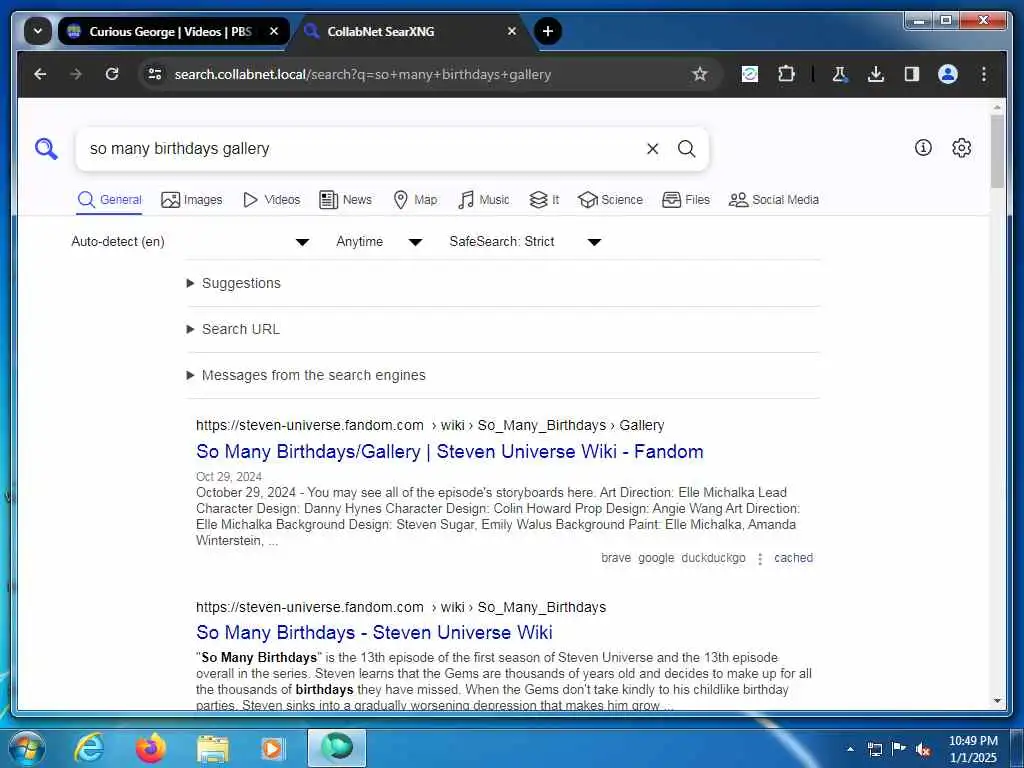Screen dimensions: 1024x768
Task: Click the extension icon next to the star
Action: [x=750, y=74]
